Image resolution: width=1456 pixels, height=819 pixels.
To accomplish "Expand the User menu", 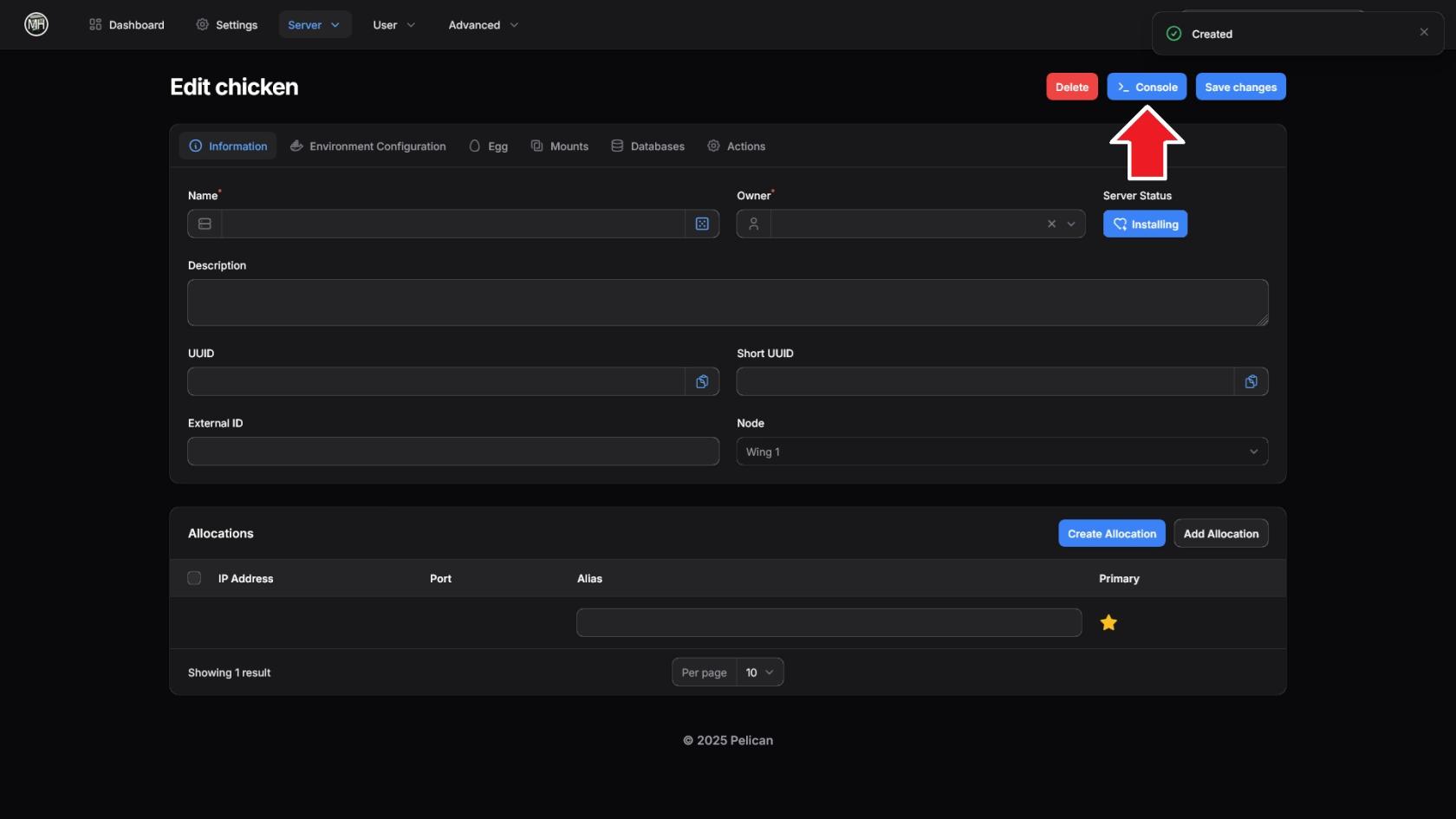I will point(394,24).
